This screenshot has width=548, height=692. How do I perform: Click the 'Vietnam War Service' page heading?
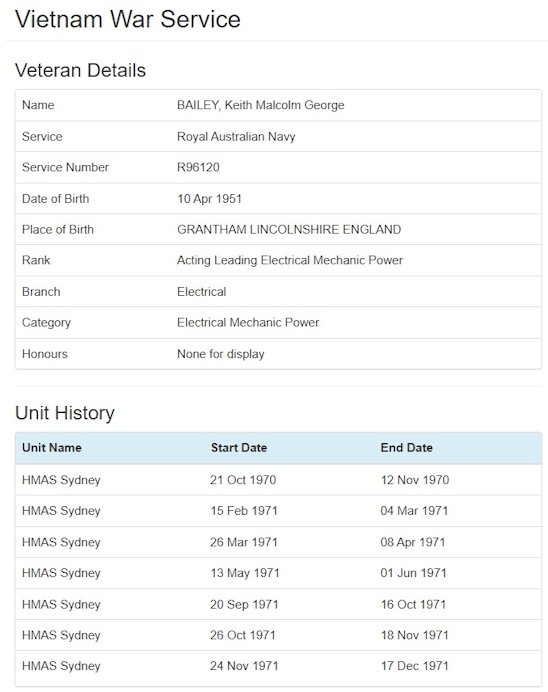point(128,19)
